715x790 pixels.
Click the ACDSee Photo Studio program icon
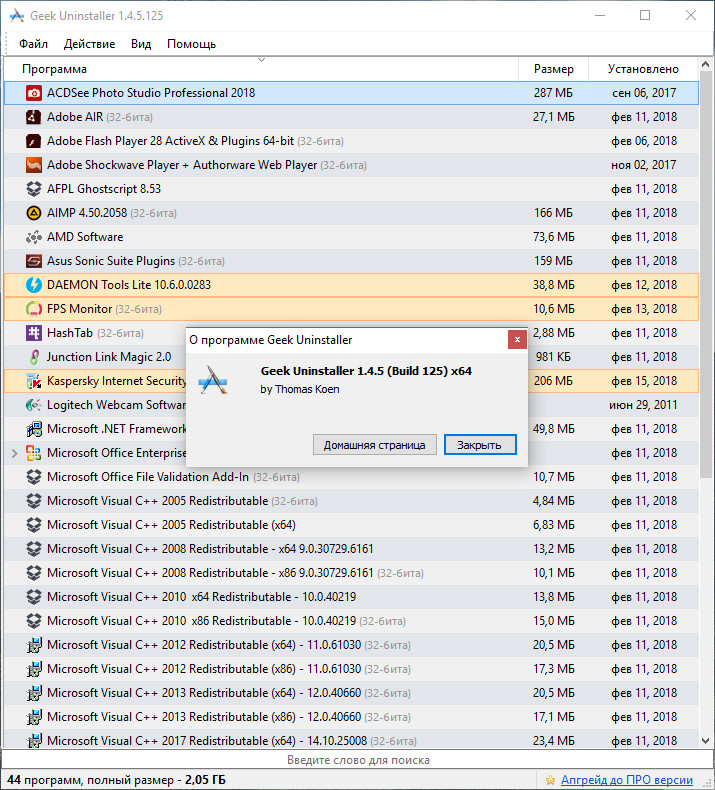click(34, 93)
